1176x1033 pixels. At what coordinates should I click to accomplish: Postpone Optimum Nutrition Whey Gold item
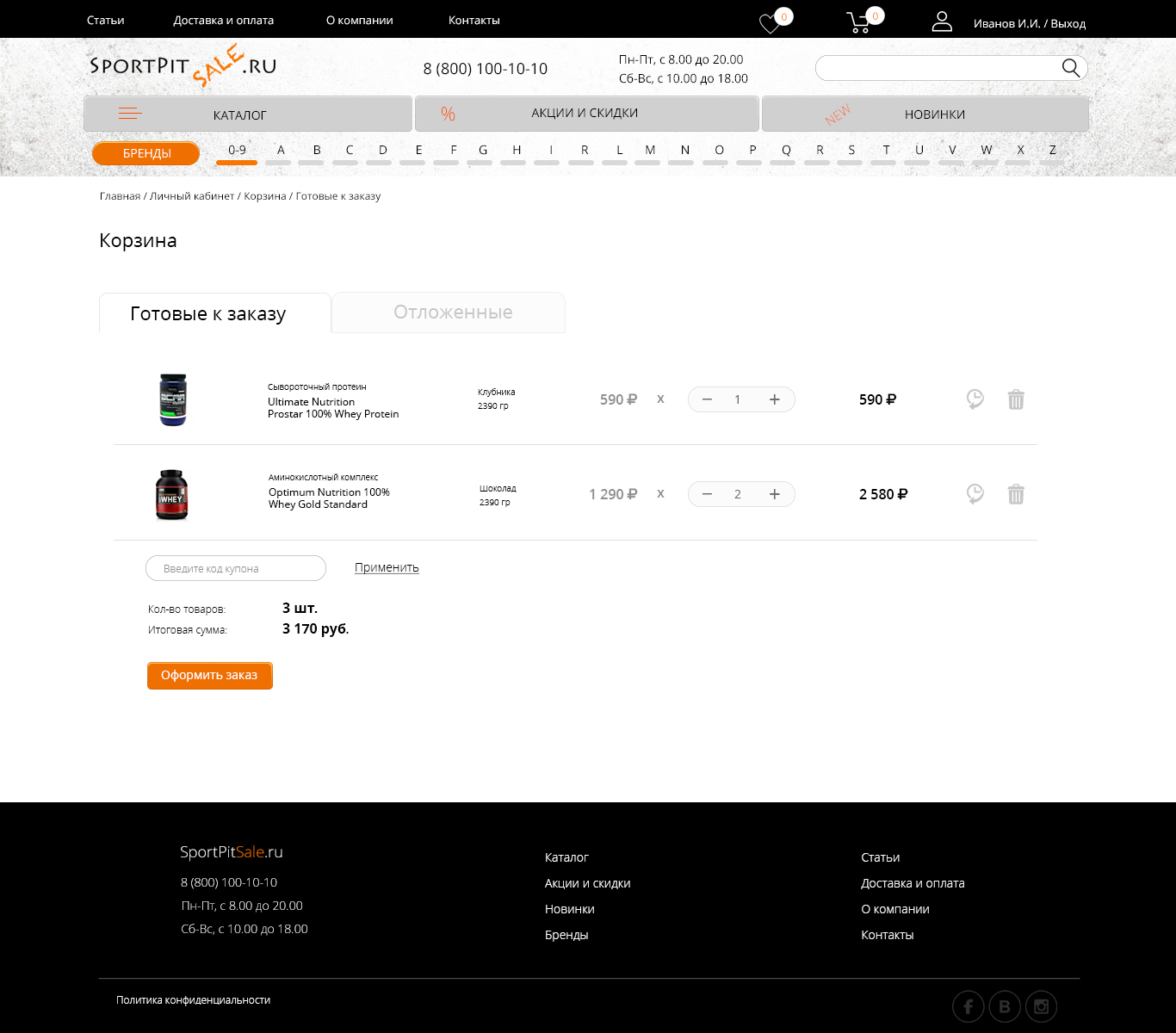click(975, 494)
